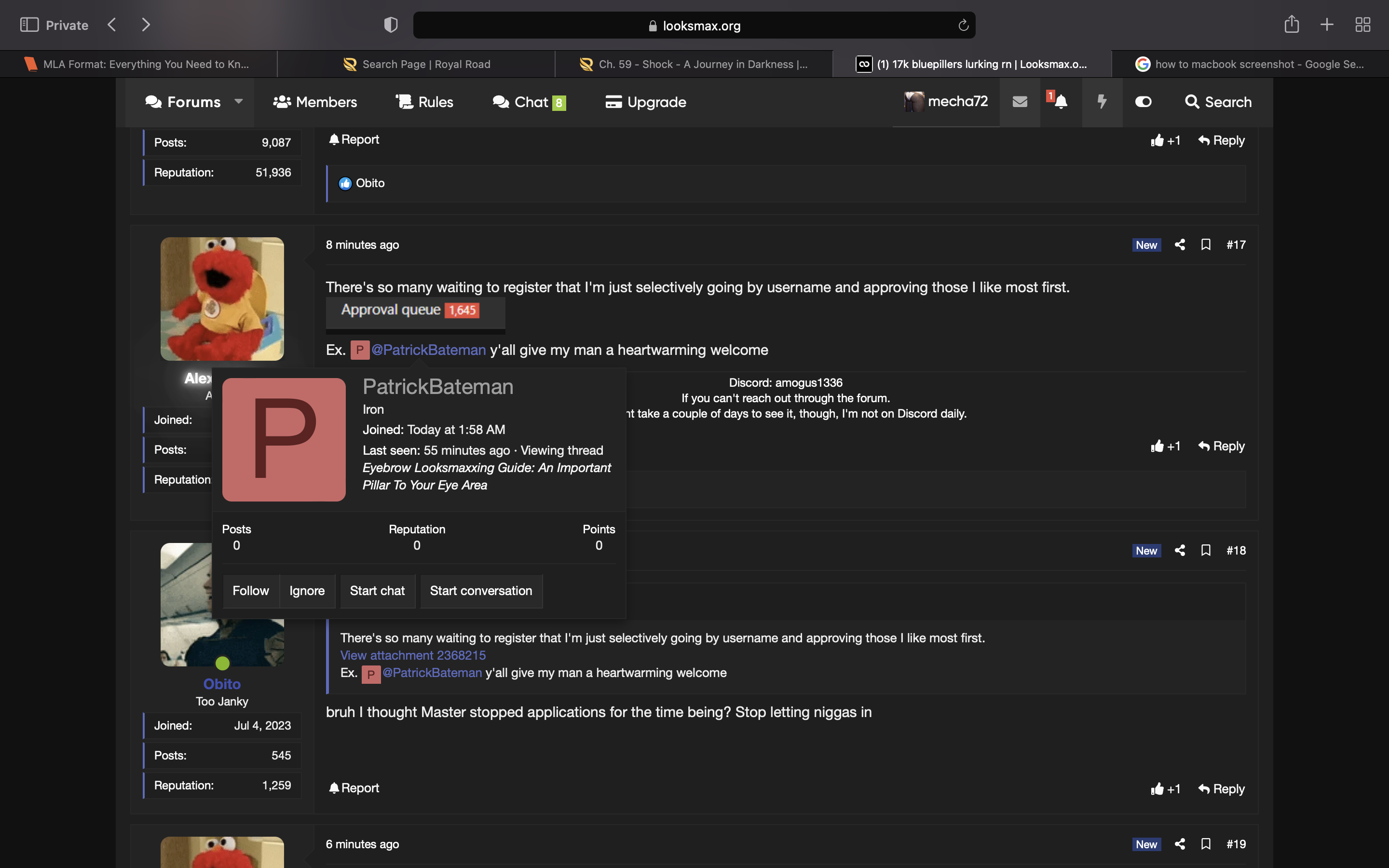
Task: Report Obito's post #18
Action: click(x=354, y=787)
